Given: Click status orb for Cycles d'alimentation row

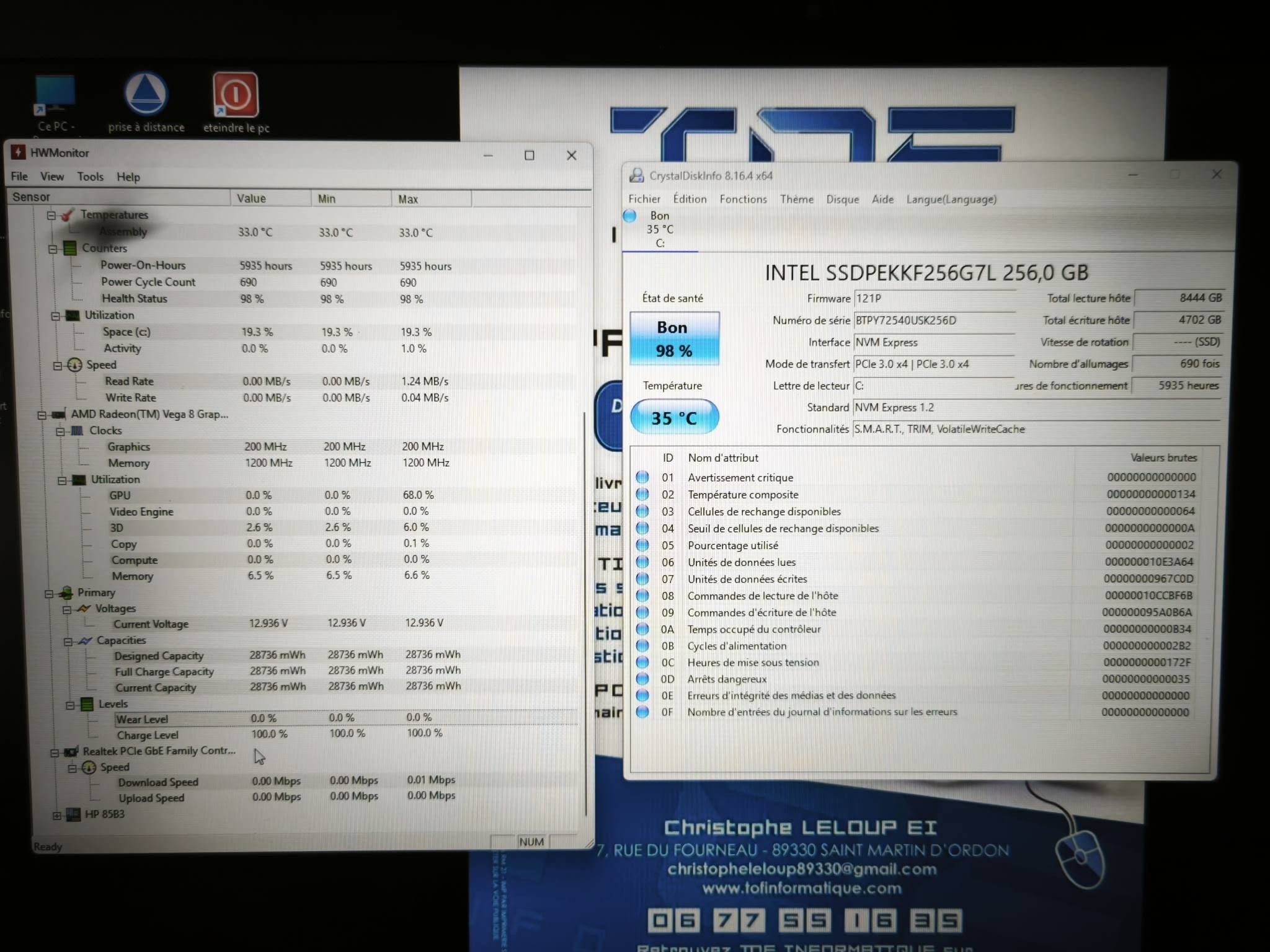Looking at the screenshot, I should coord(642,645).
